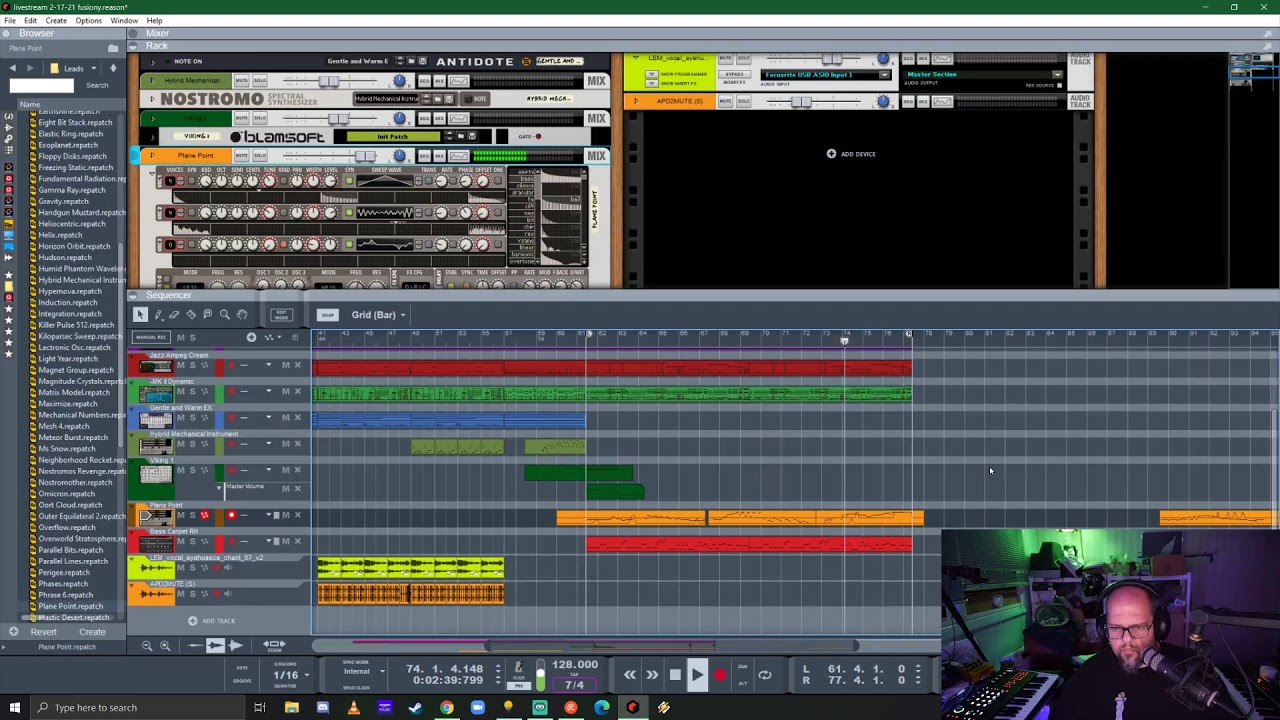
Task: Click the Play button
Action: pyautogui.click(x=697, y=675)
